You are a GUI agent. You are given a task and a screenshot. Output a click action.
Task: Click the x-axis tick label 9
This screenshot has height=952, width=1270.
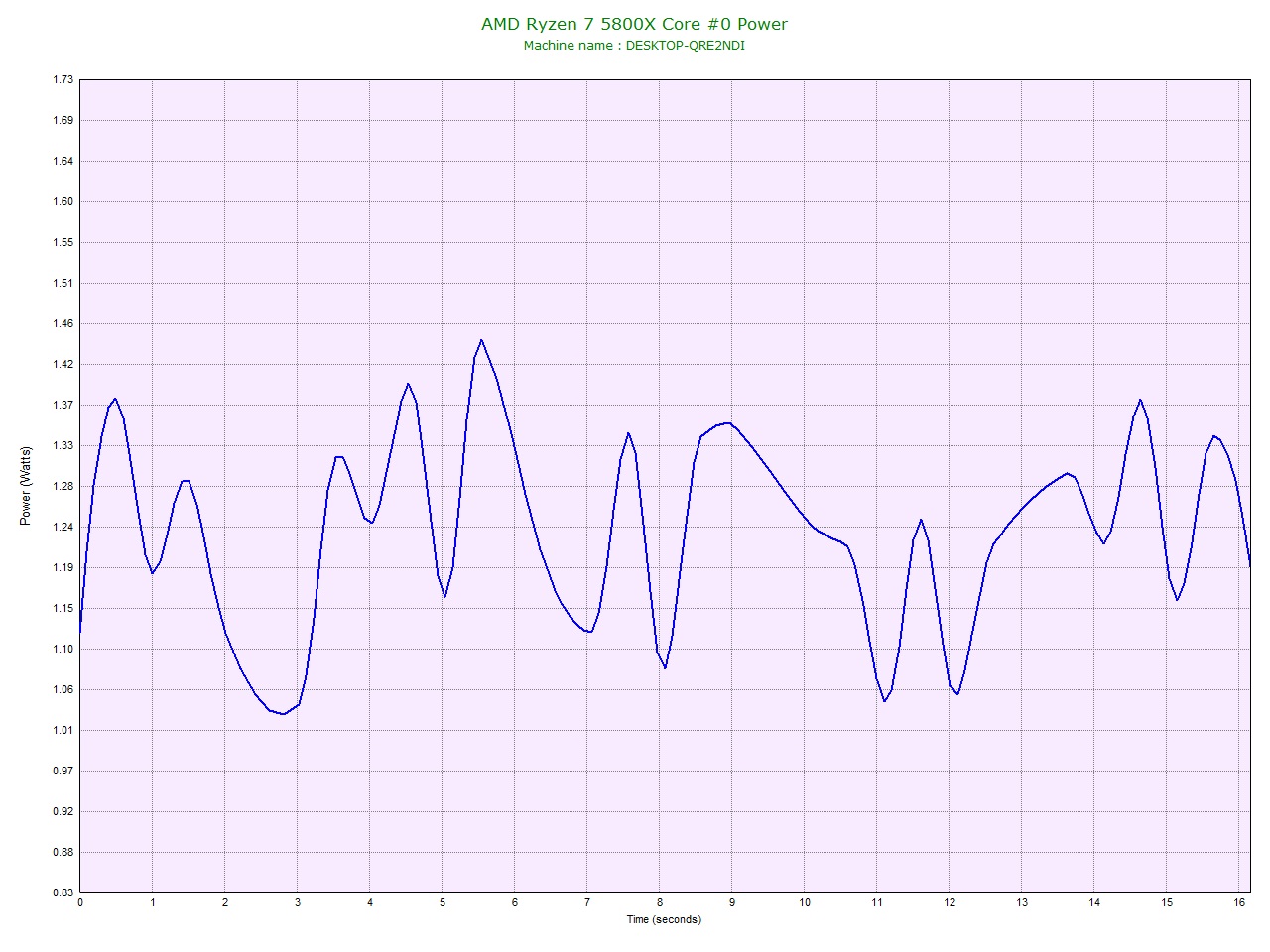[732, 902]
